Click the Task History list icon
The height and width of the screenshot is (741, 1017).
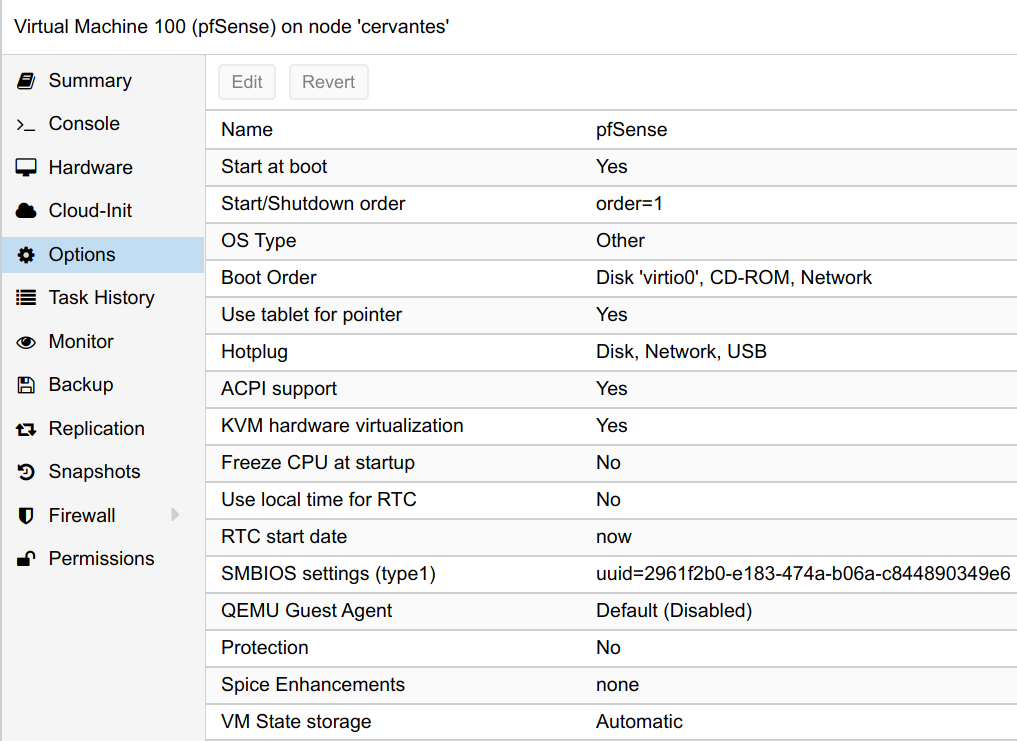(x=26, y=298)
